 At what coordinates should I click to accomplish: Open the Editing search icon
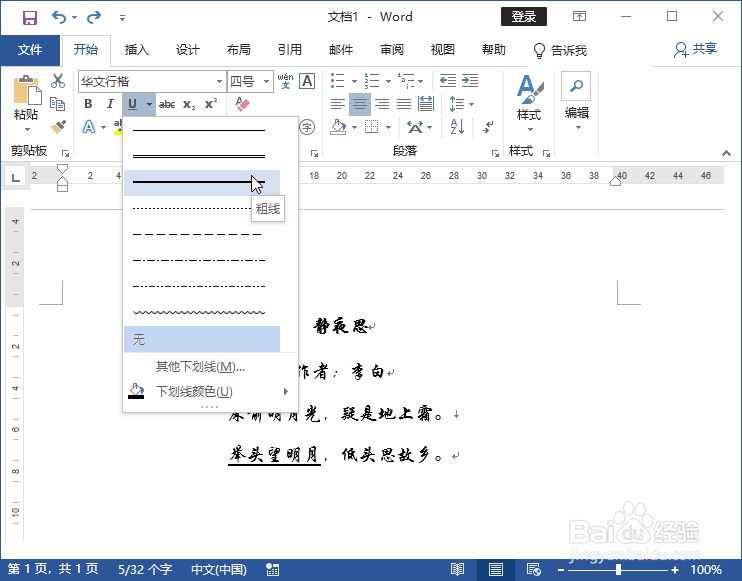(576, 86)
